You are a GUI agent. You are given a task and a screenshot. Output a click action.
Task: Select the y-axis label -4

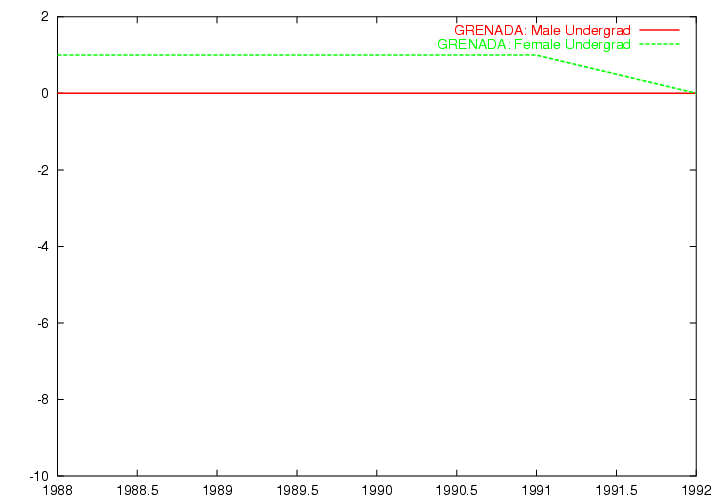tap(43, 246)
